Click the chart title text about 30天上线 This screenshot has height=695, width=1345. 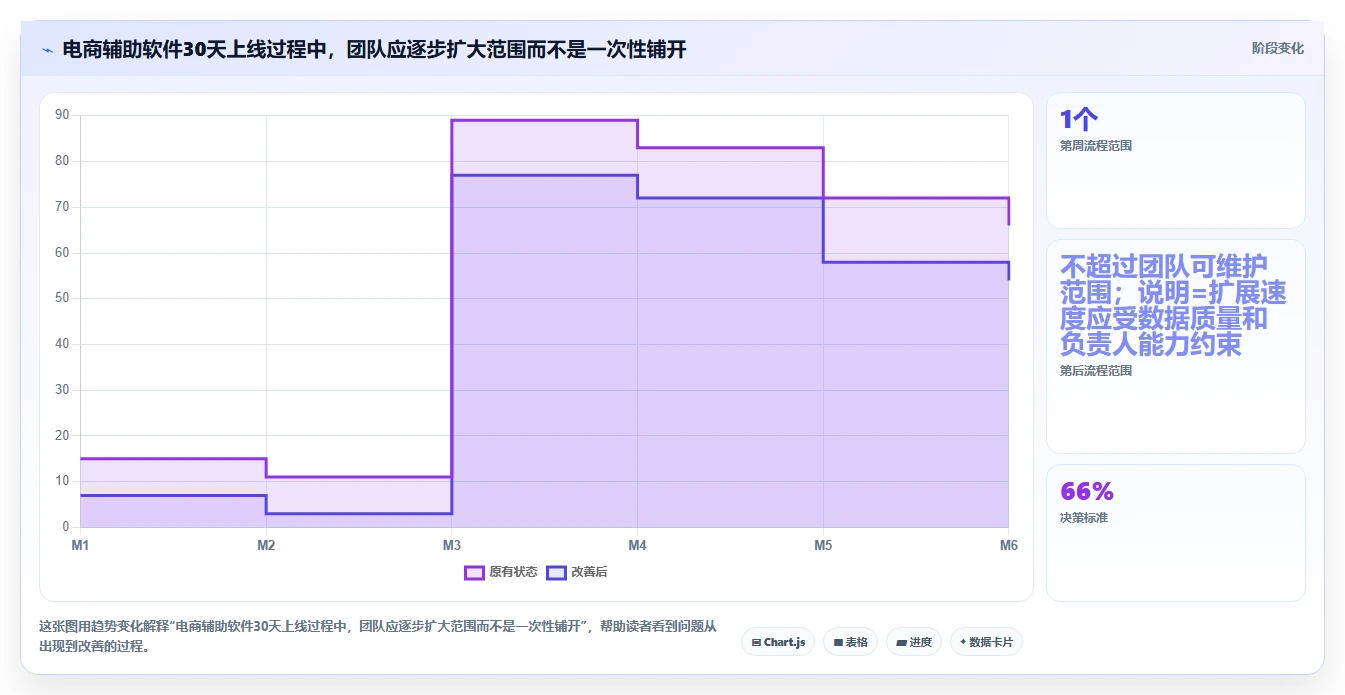coord(374,49)
